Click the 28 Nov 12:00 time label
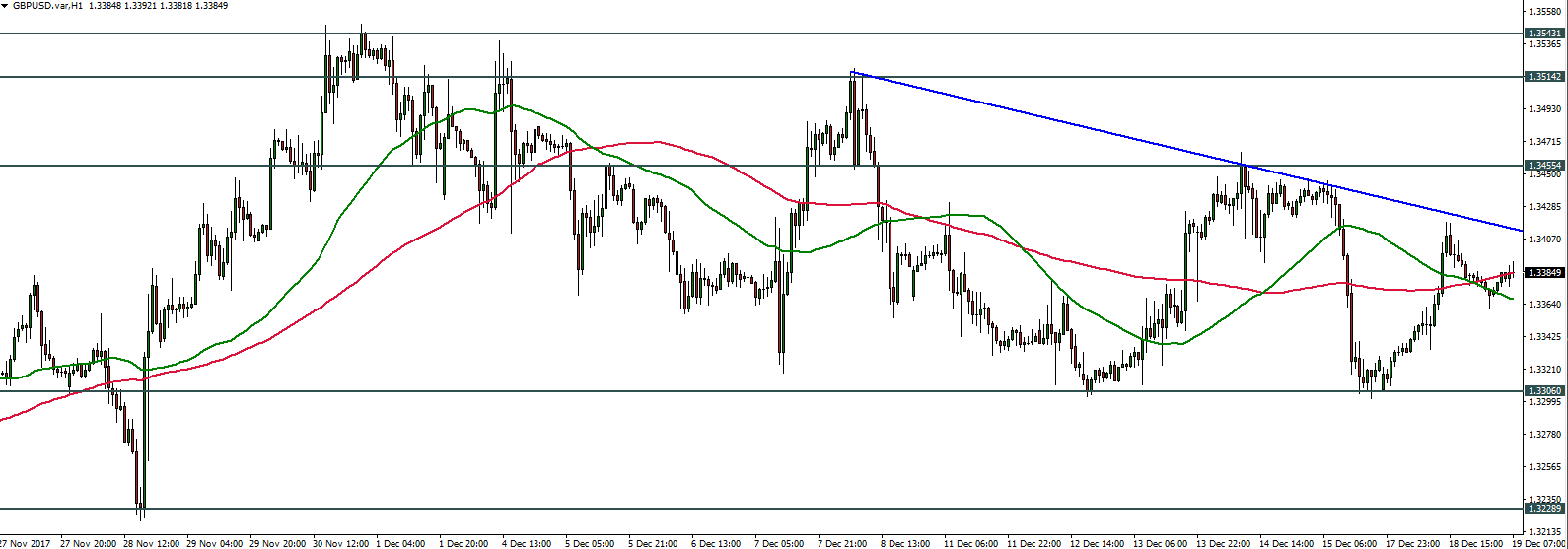The height and width of the screenshot is (549, 1568). coord(152,542)
